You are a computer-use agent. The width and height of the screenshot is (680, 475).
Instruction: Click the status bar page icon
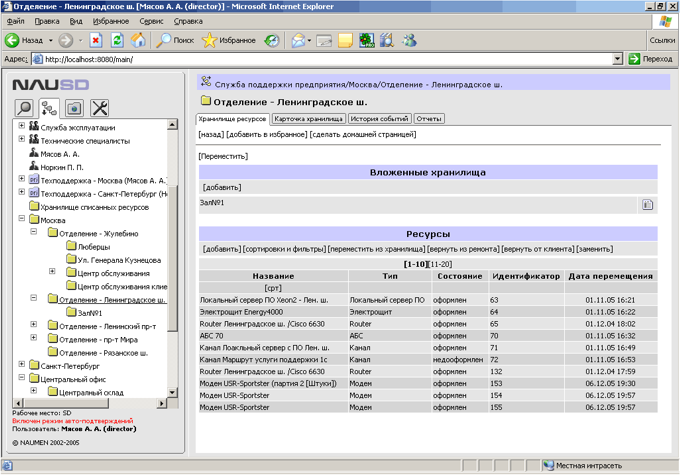tap(7, 466)
